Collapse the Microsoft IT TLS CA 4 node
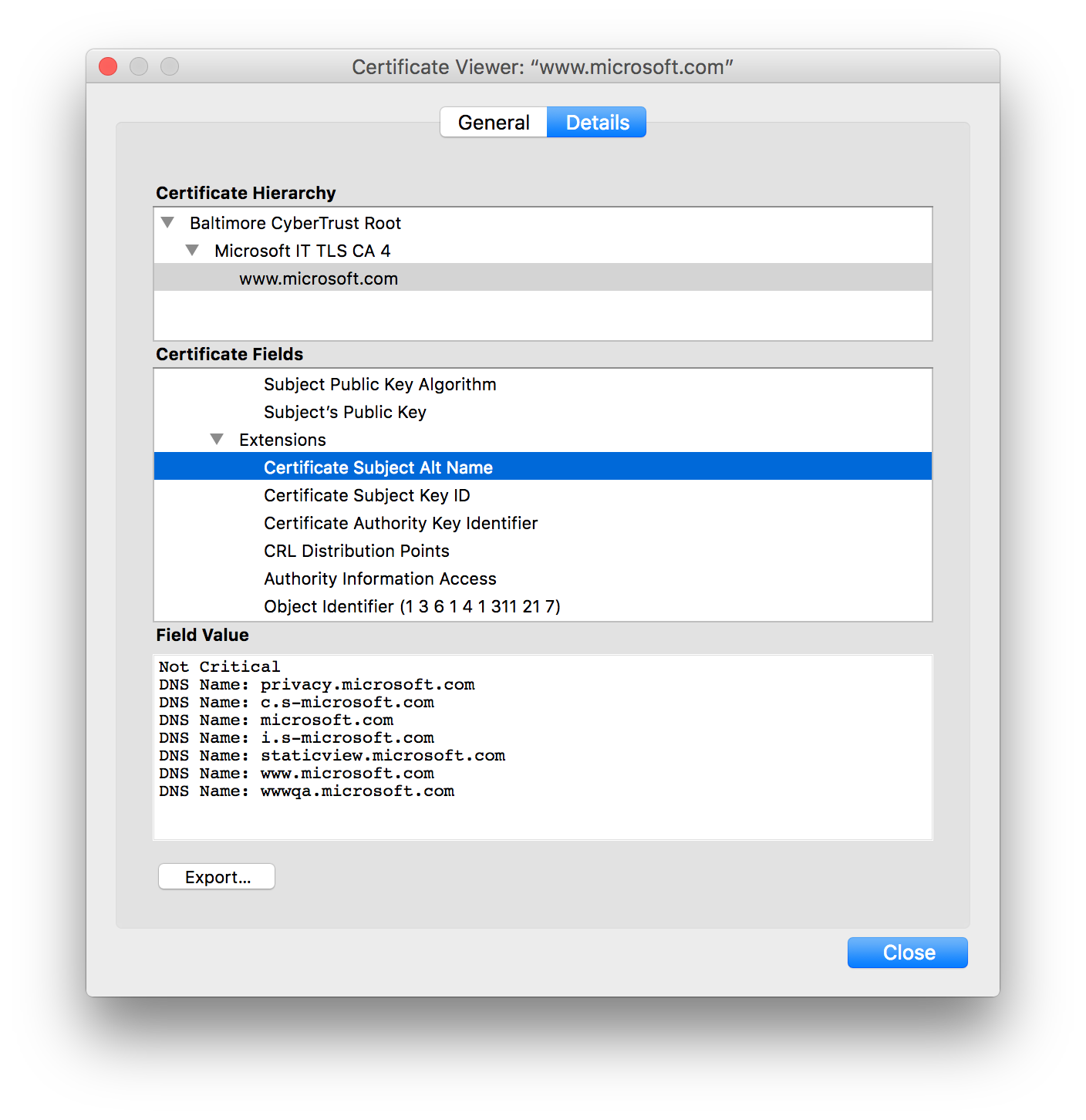Image resolution: width=1086 pixels, height=1120 pixels. coord(192,251)
